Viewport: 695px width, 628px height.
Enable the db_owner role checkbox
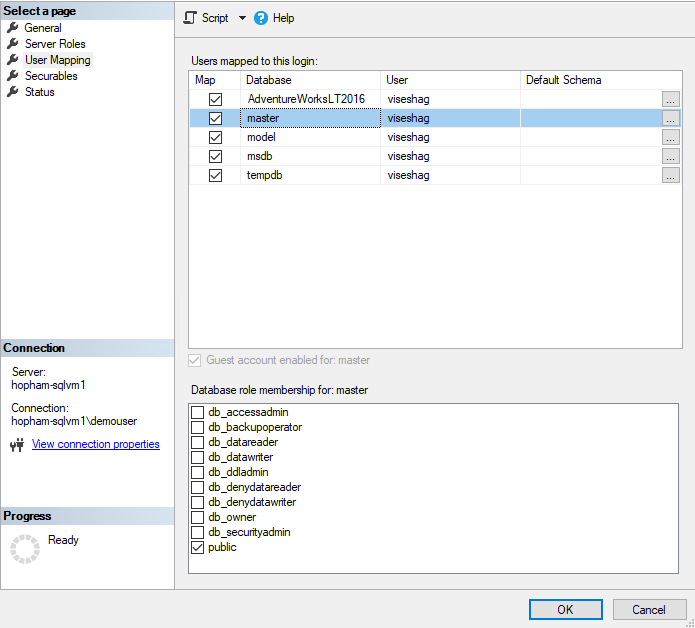pyautogui.click(x=197, y=517)
